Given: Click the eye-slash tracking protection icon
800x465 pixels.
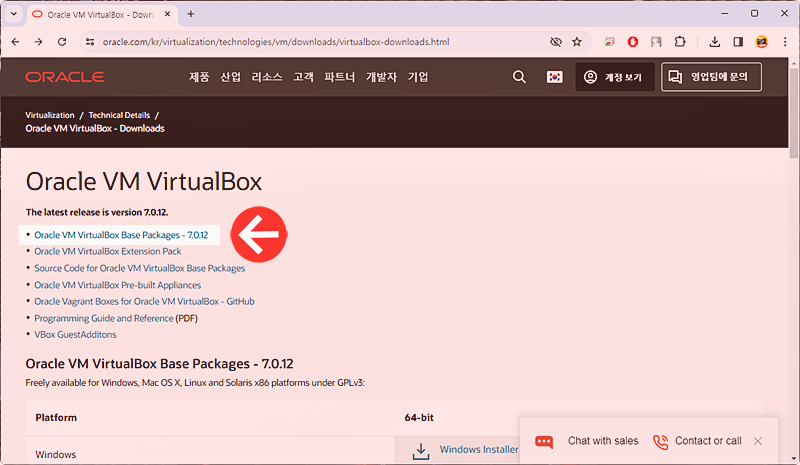Looking at the screenshot, I should pos(556,42).
